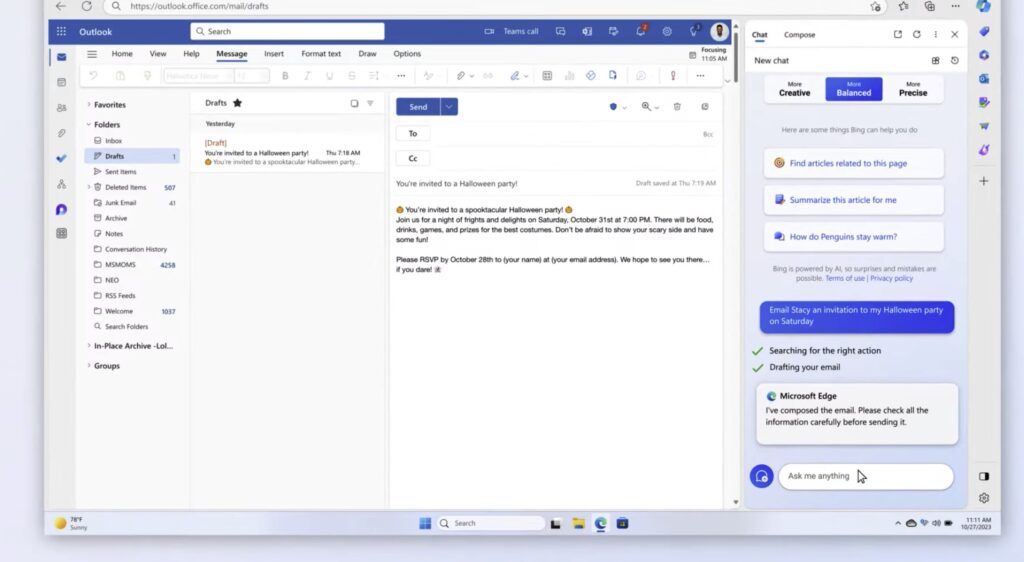Apply italic formatting

[x=307, y=76]
